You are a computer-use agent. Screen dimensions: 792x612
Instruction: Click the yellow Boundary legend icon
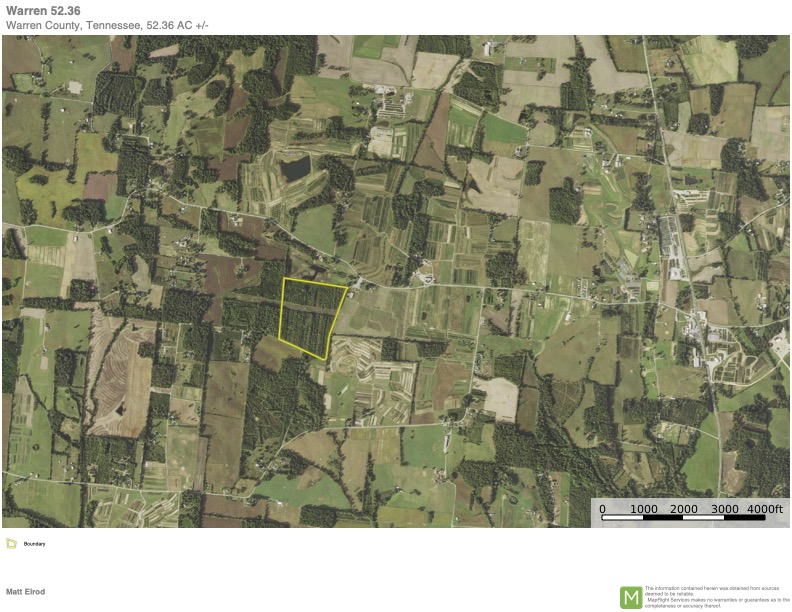click(x=11, y=544)
